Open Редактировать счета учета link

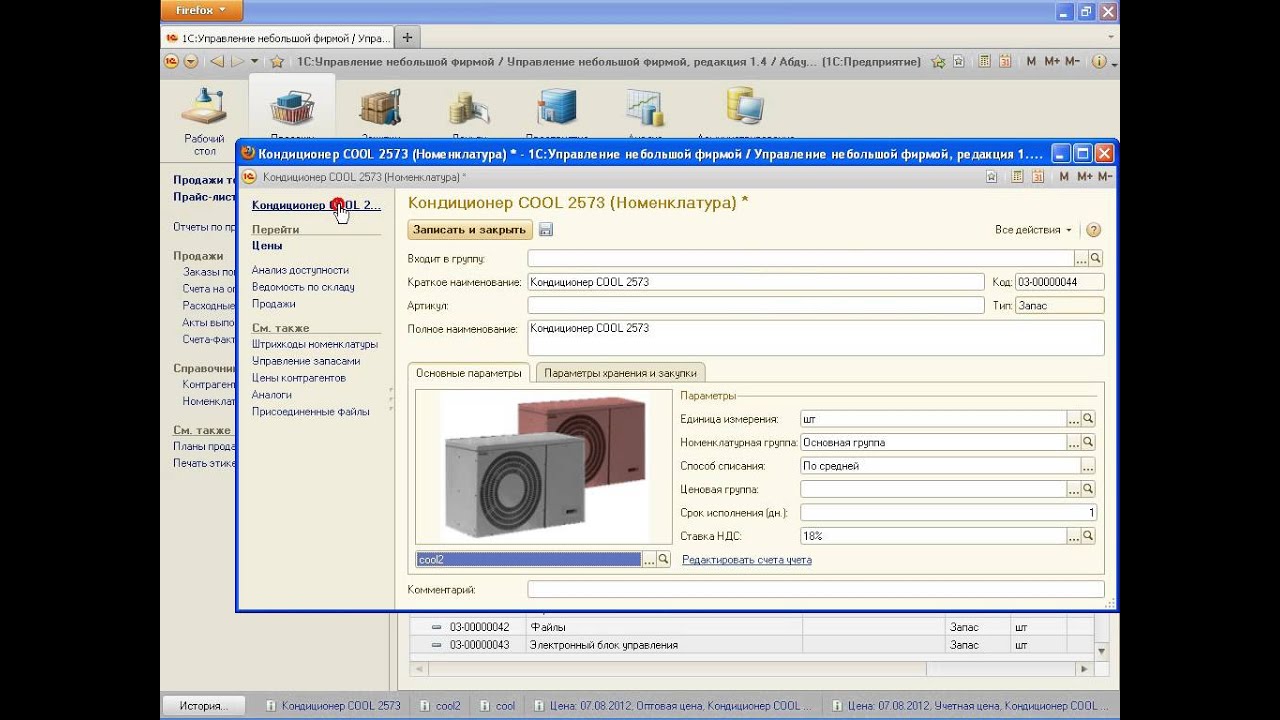pos(747,560)
